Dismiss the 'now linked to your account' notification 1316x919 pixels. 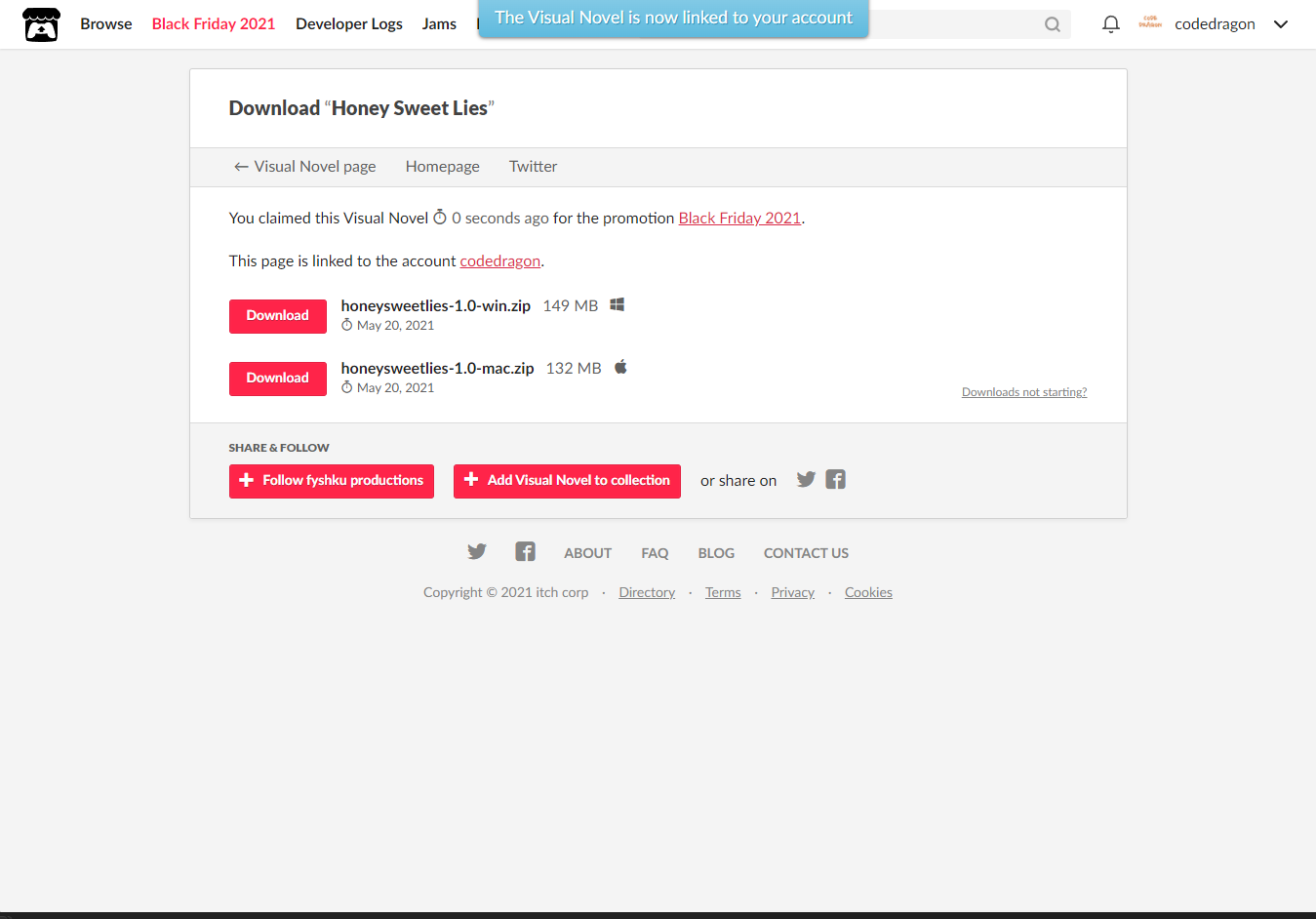click(673, 18)
